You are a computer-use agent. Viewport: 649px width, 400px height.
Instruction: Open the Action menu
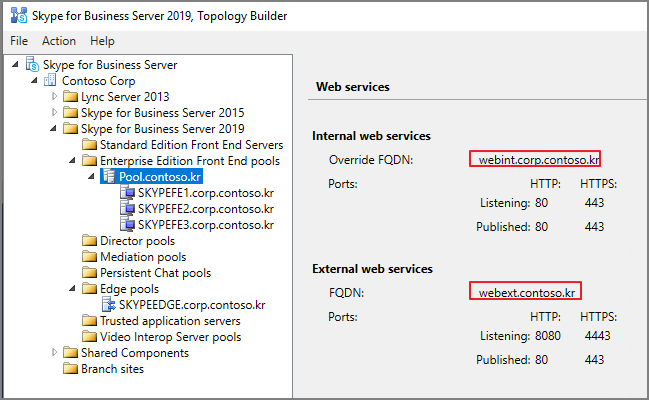[x=59, y=41]
